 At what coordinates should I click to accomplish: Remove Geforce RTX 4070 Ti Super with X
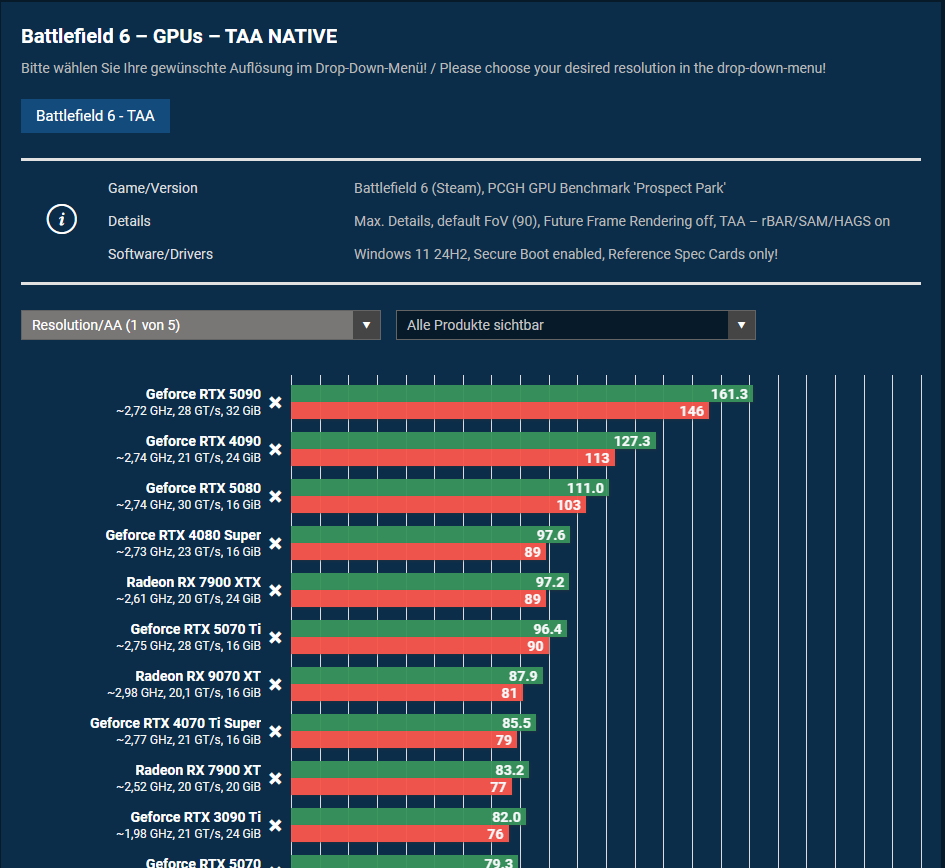pyautogui.click(x=275, y=732)
